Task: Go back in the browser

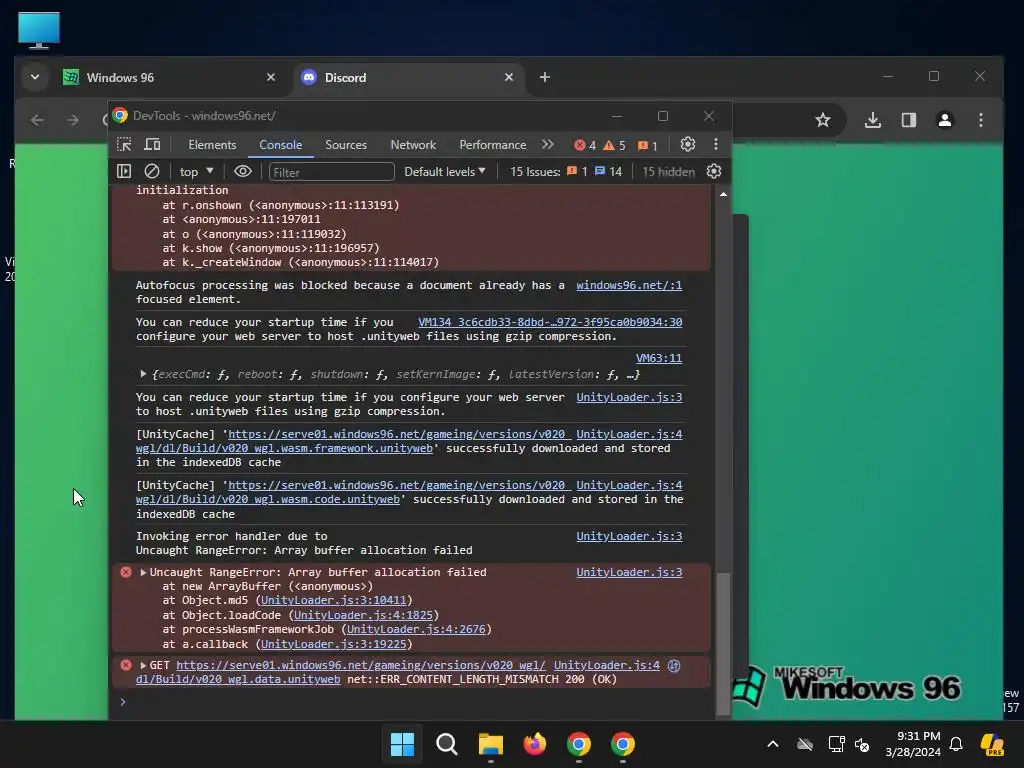Action: [37, 120]
